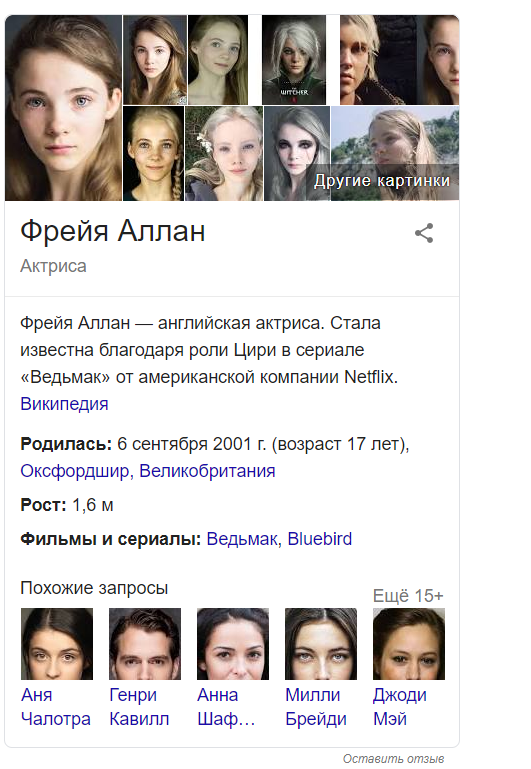Click the Джоди Мэй name link

400,707
